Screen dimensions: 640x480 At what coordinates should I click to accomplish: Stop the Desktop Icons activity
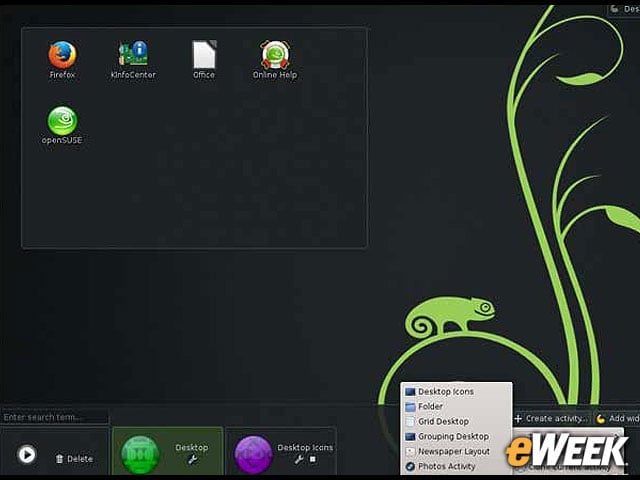click(313, 459)
